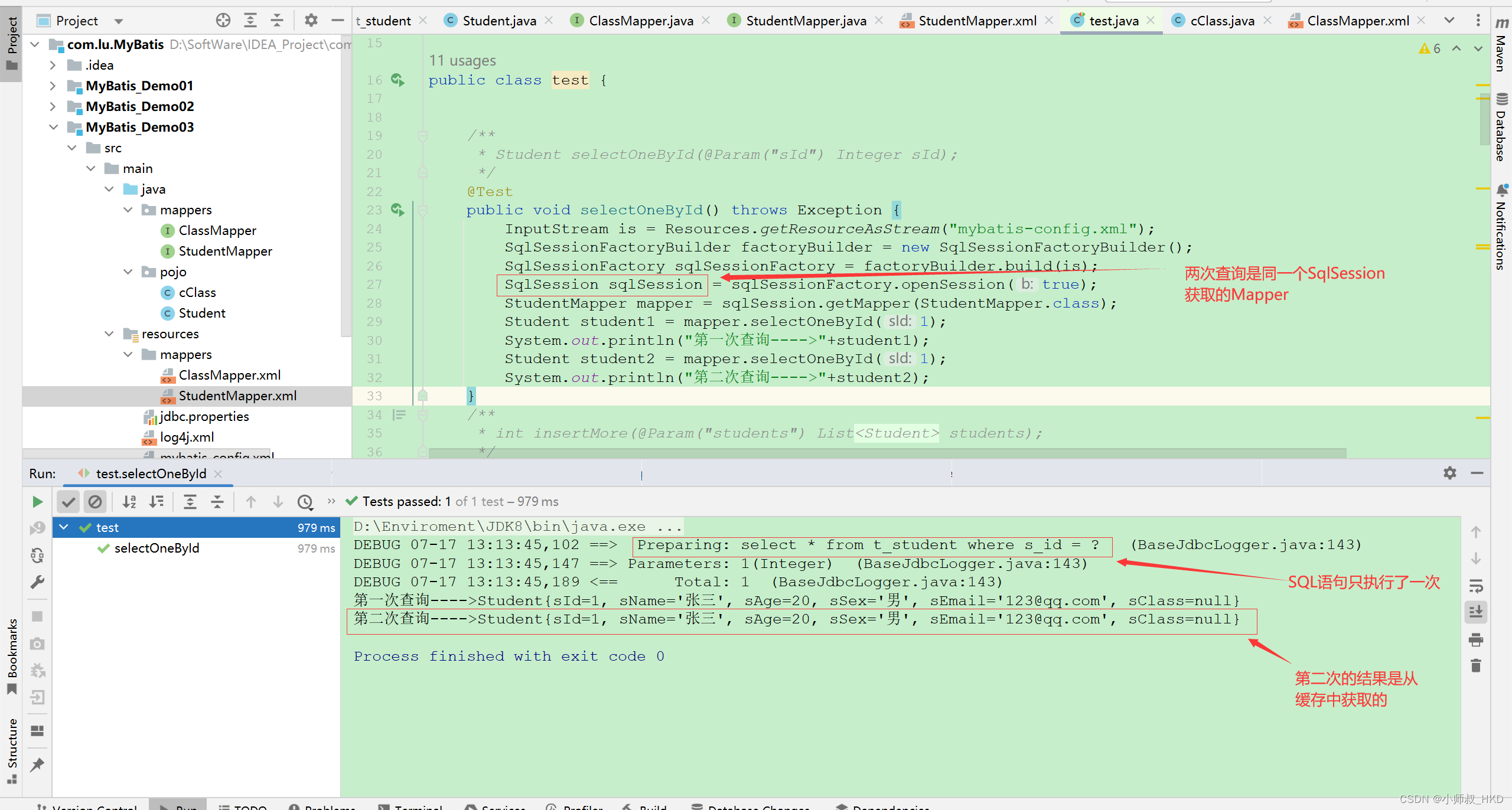Collapse the pojo package
This screenshot has height=810, width=1512.
click(x=128, y=272)
